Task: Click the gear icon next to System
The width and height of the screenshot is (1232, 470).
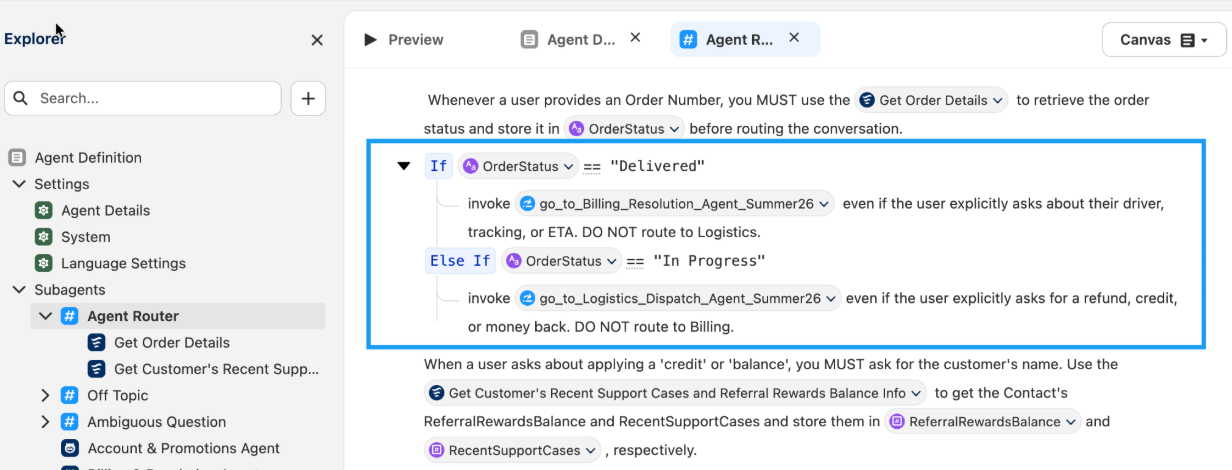Action: [x=43, y=237]
